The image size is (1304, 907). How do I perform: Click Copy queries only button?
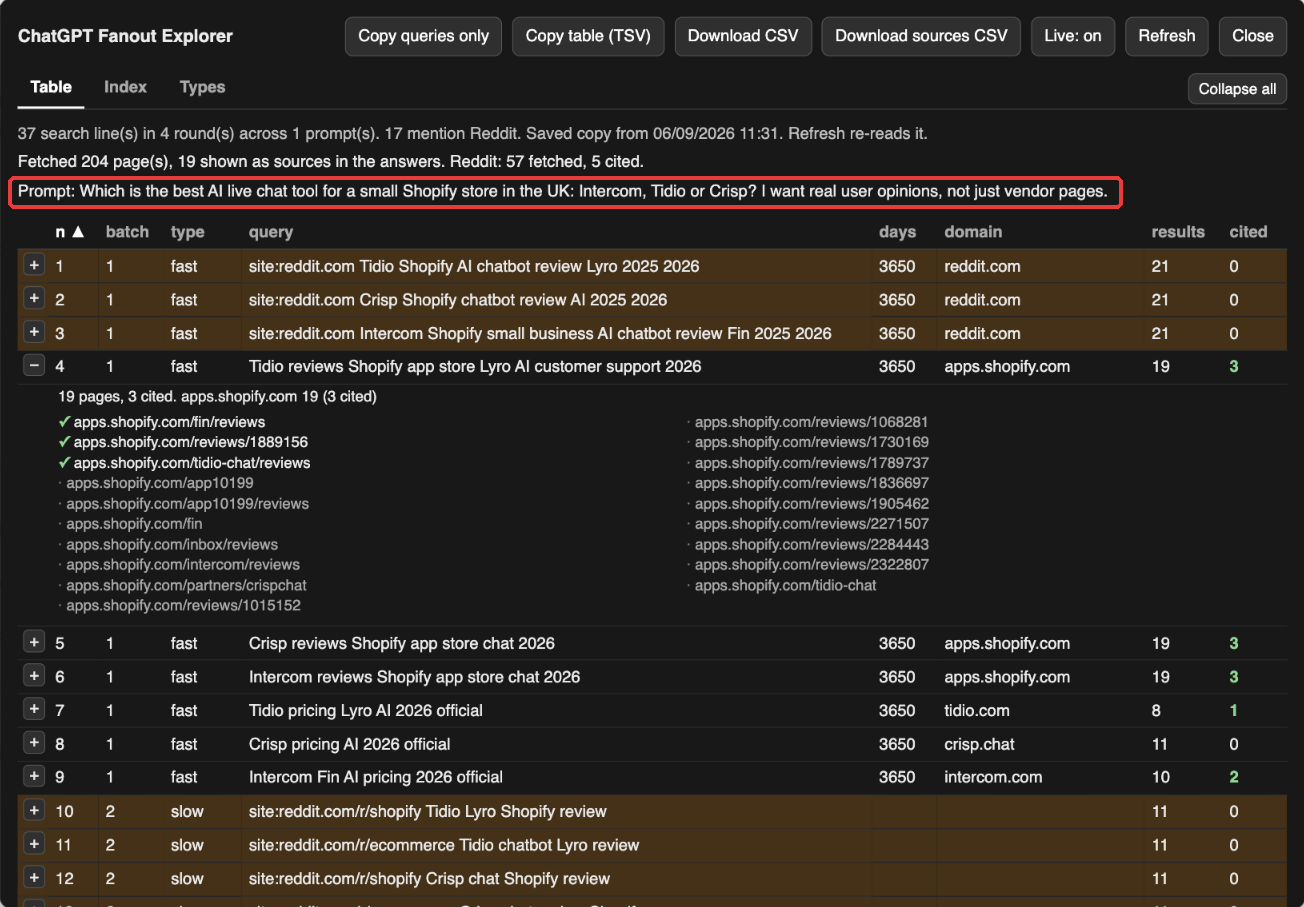(423, 36)
